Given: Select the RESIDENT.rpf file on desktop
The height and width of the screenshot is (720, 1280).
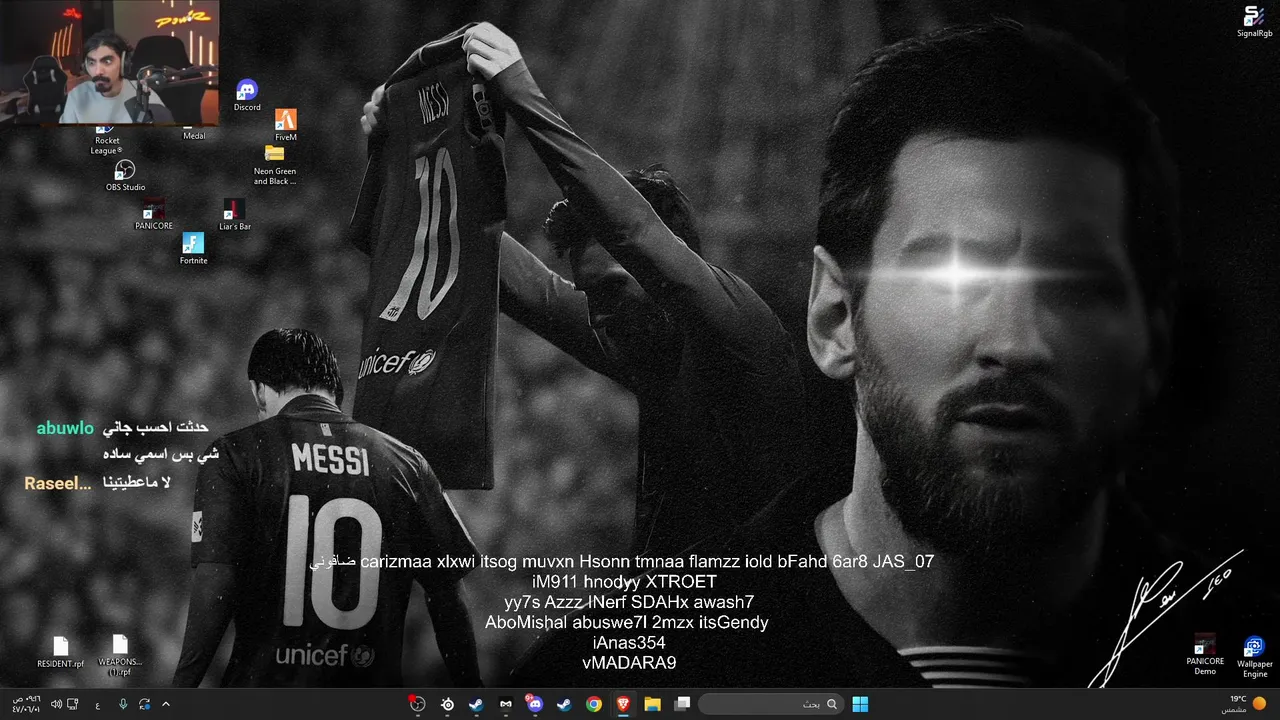Looking at the screenshot, I should [x=61, y=652].
